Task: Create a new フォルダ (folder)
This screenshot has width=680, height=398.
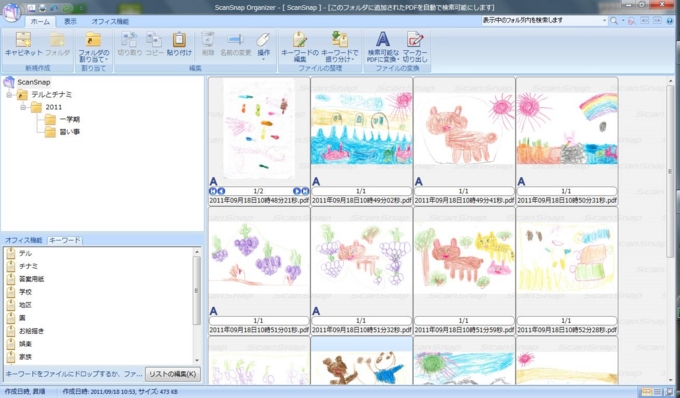Action: click(57, 44)
